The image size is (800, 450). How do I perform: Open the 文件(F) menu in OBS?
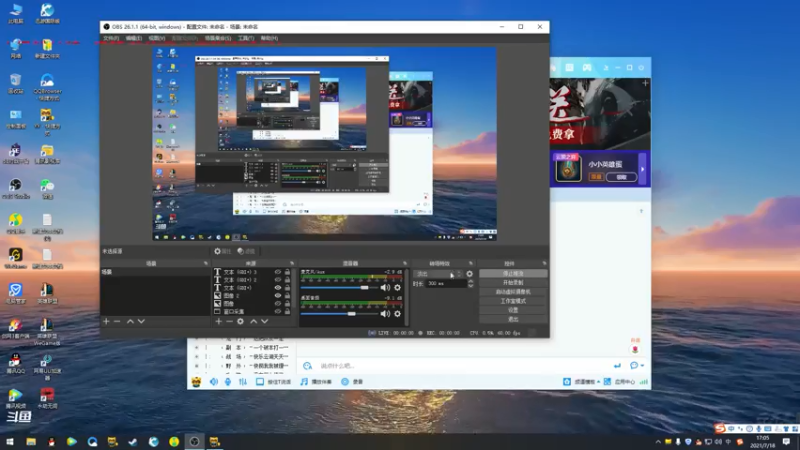coord(110,38)
